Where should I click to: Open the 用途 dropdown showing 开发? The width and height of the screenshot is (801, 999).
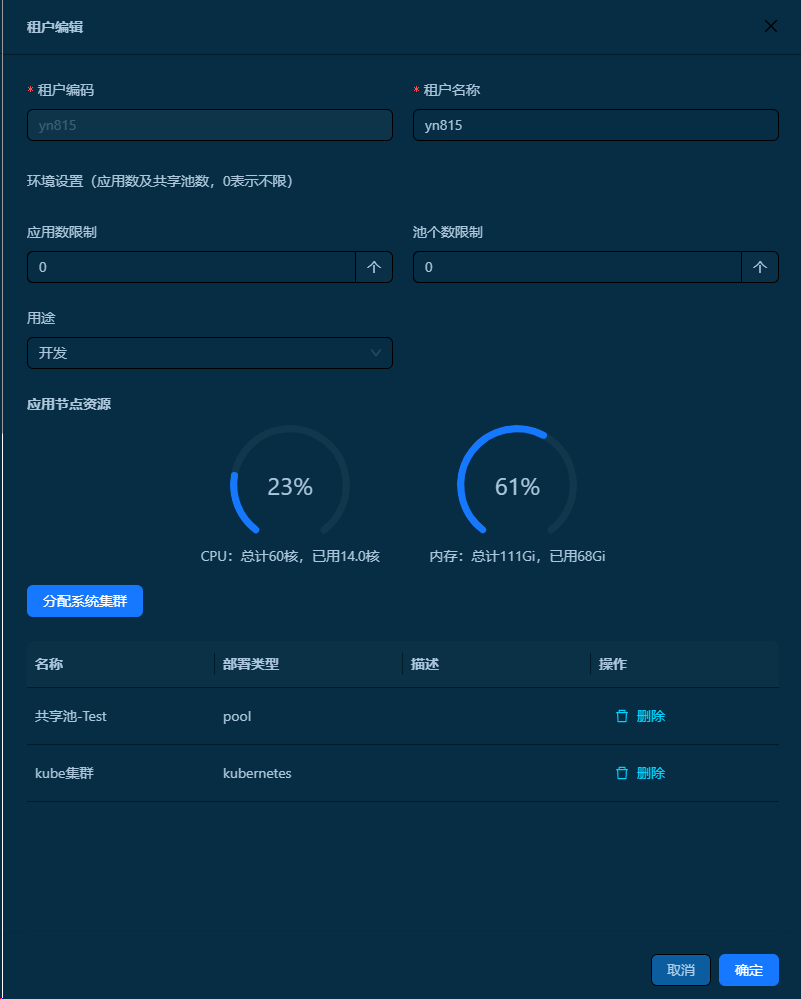[x=210, y=353]
